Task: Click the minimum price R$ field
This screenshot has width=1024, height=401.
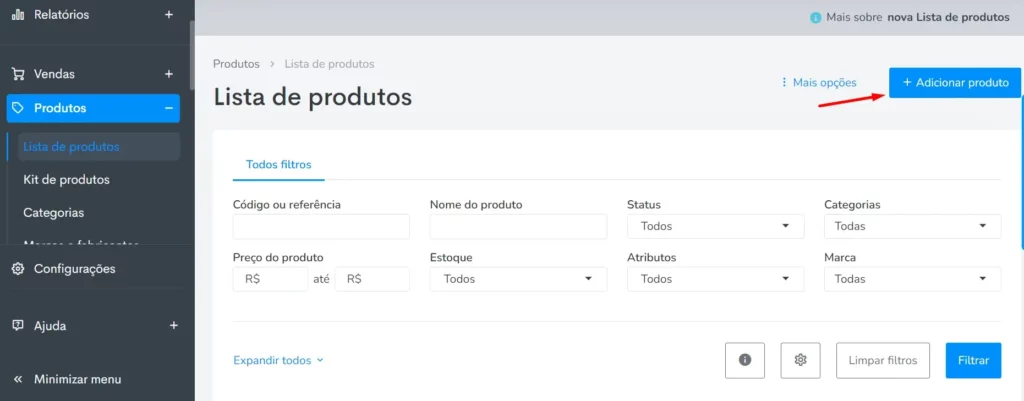Action: tap(270, 279)
